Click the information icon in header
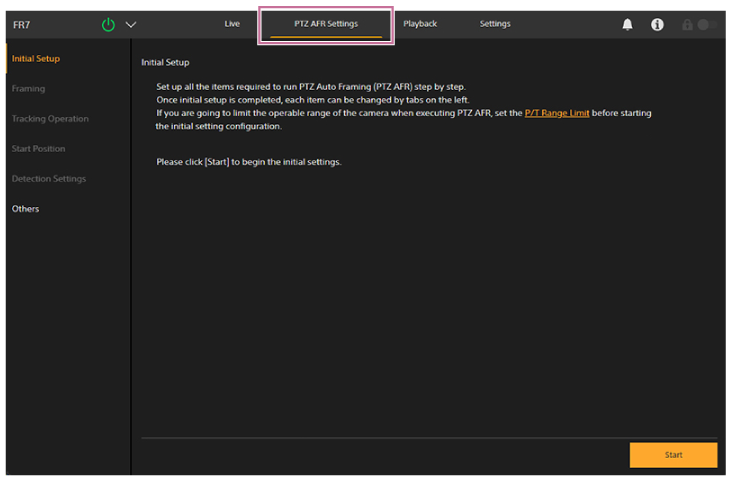 (657, 24)
